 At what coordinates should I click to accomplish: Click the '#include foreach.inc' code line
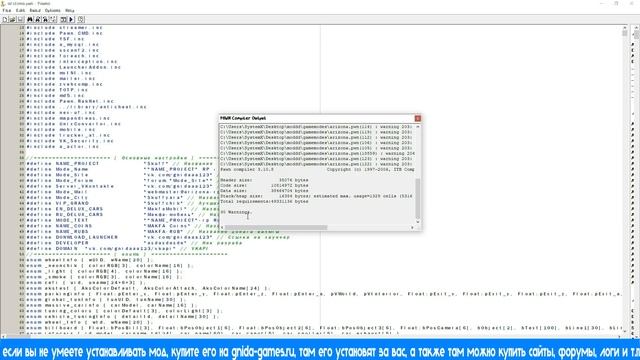pos(63,56)
